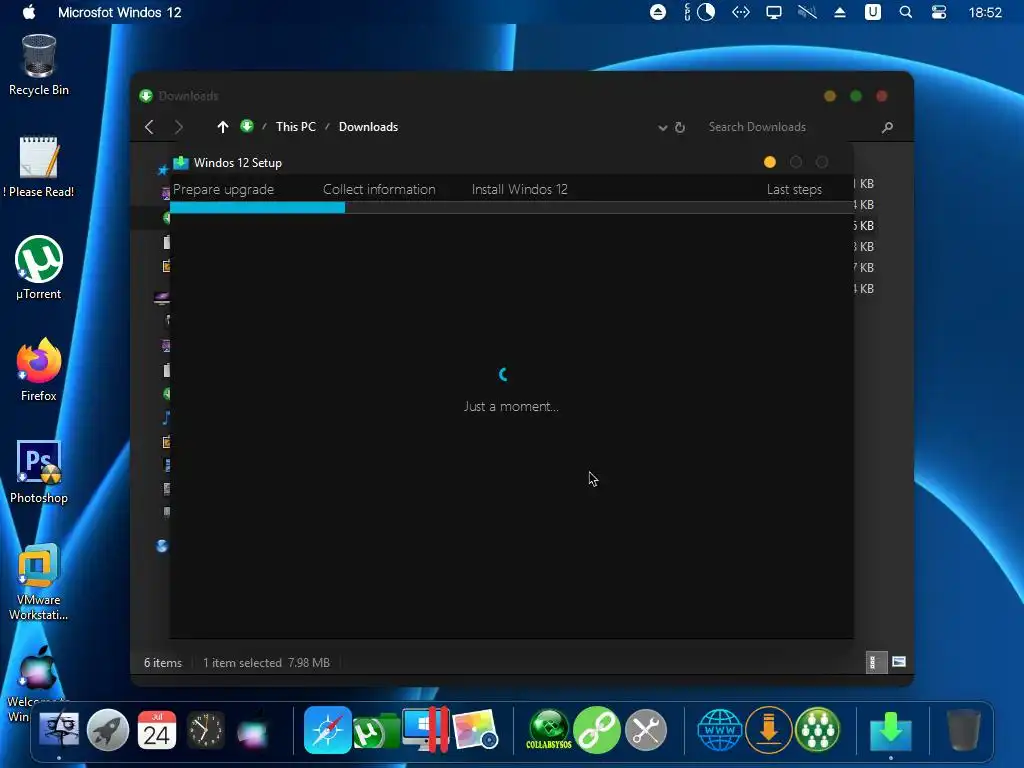Open green people group icon in dock
This screenshot has height=768, width=1024.
[x=818, y=729]
